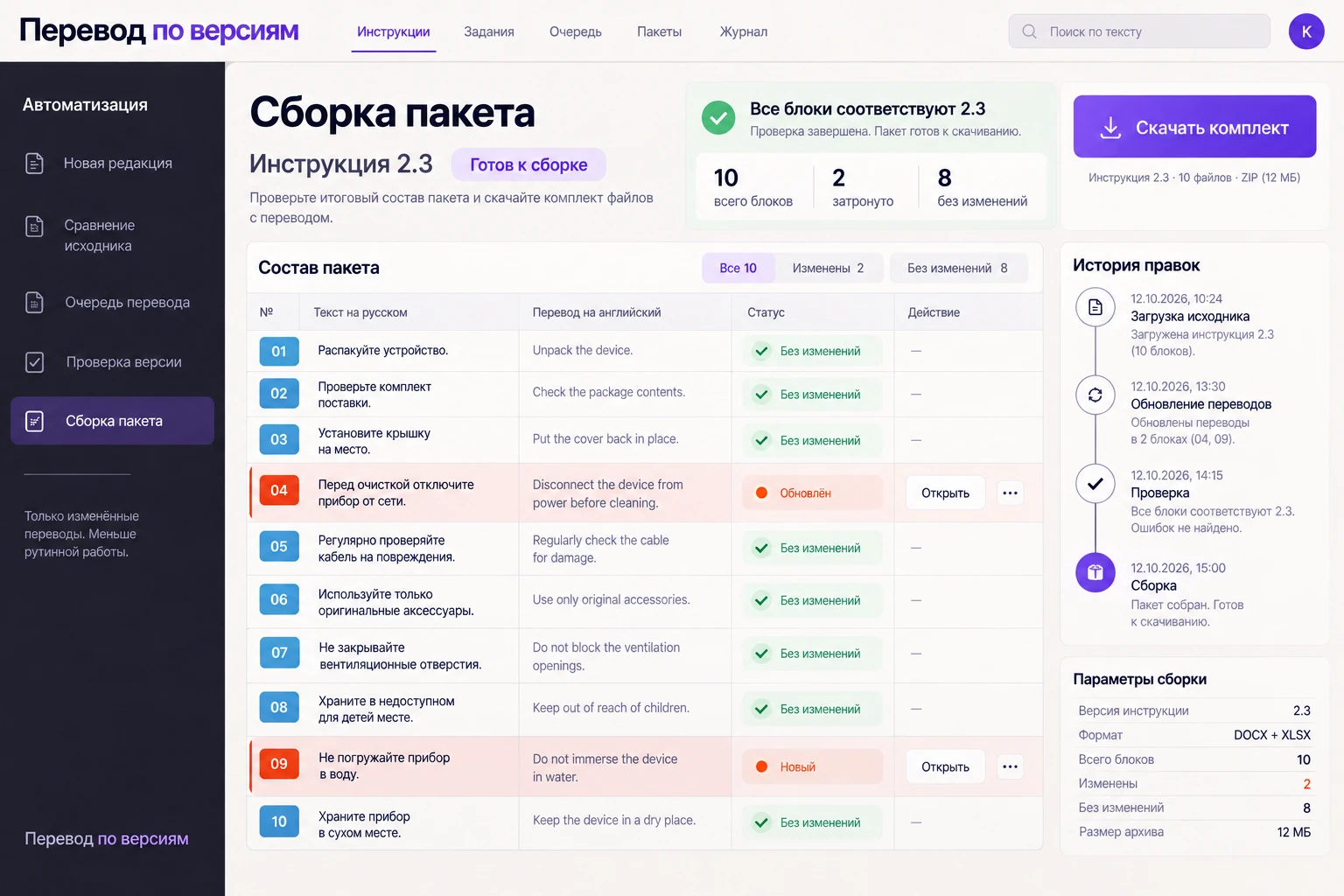Open the user avatar K

(1306, 31)
